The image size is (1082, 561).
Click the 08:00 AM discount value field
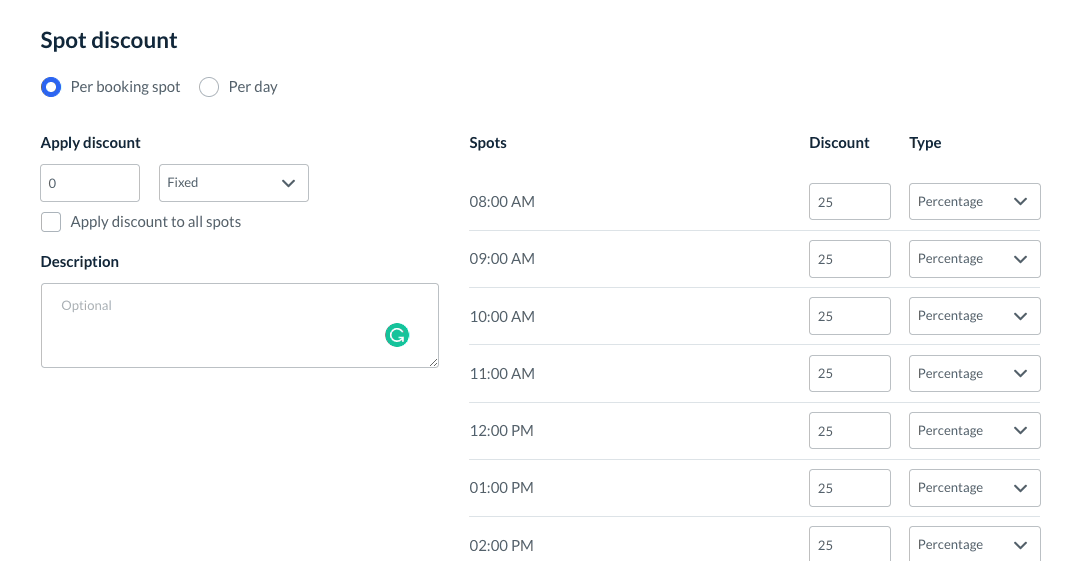click(849, 202)
